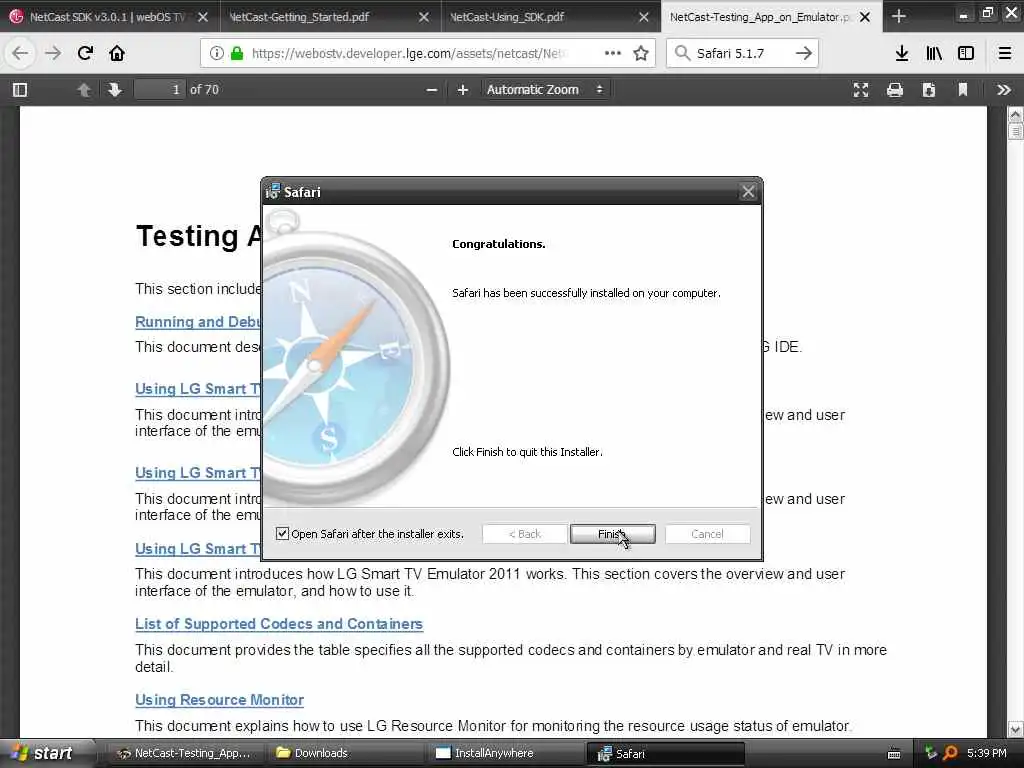The width and height of the screenshot is (1024, 768).
Task: Click the address bar URL
Action: point(409,53)
